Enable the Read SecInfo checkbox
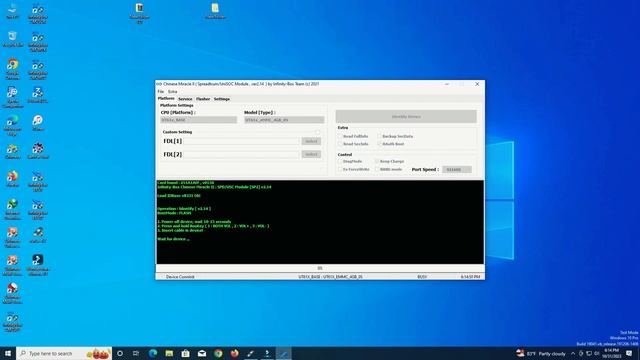Screen dimensions: 640x360 340,144
